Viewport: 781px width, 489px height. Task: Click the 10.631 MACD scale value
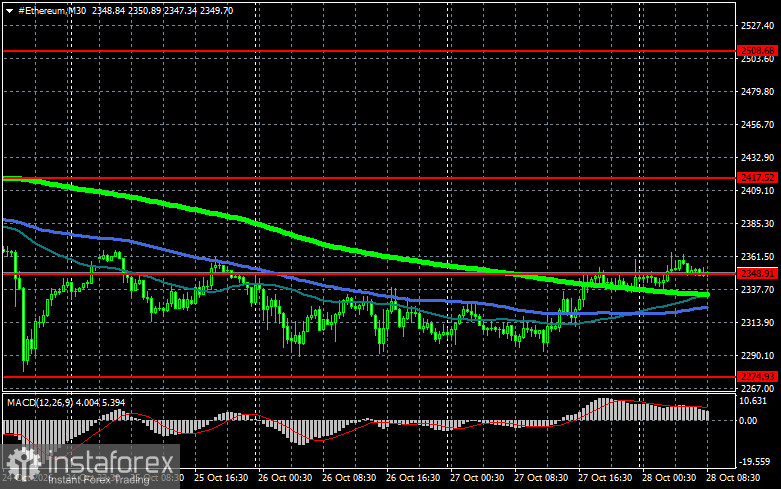(x=754, y=401)
